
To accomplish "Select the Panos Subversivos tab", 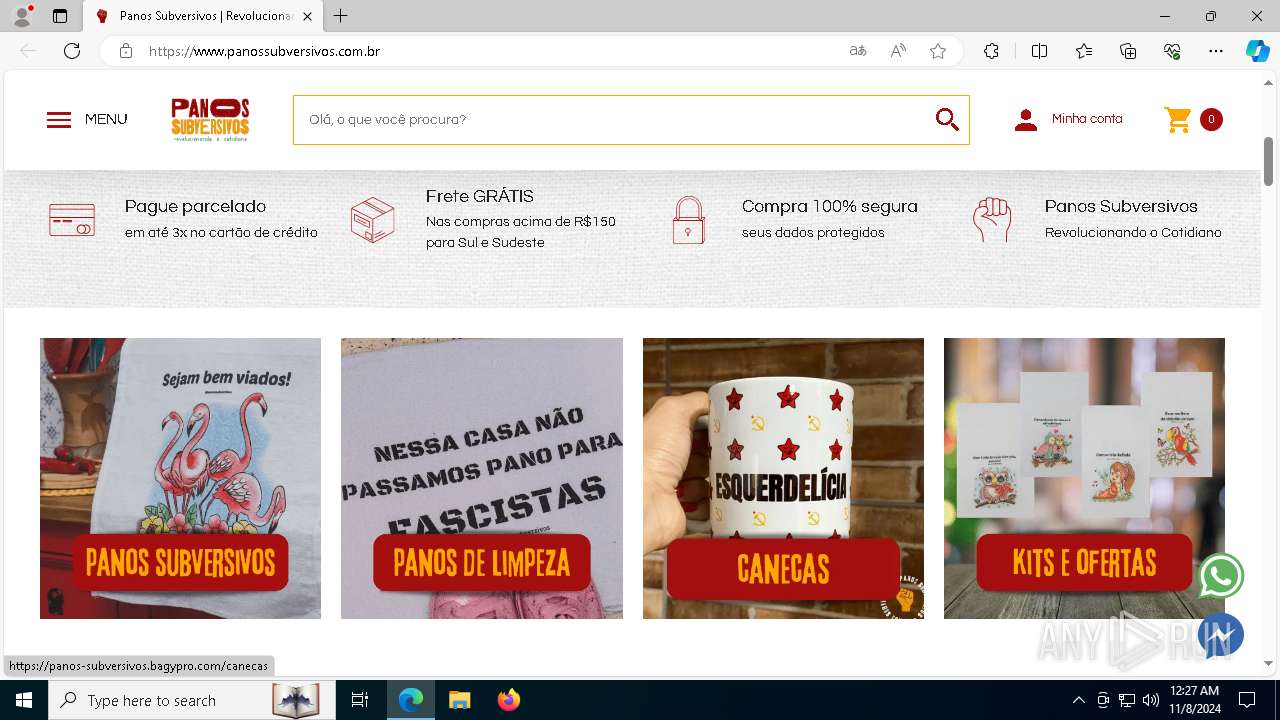I will [203, 16].
